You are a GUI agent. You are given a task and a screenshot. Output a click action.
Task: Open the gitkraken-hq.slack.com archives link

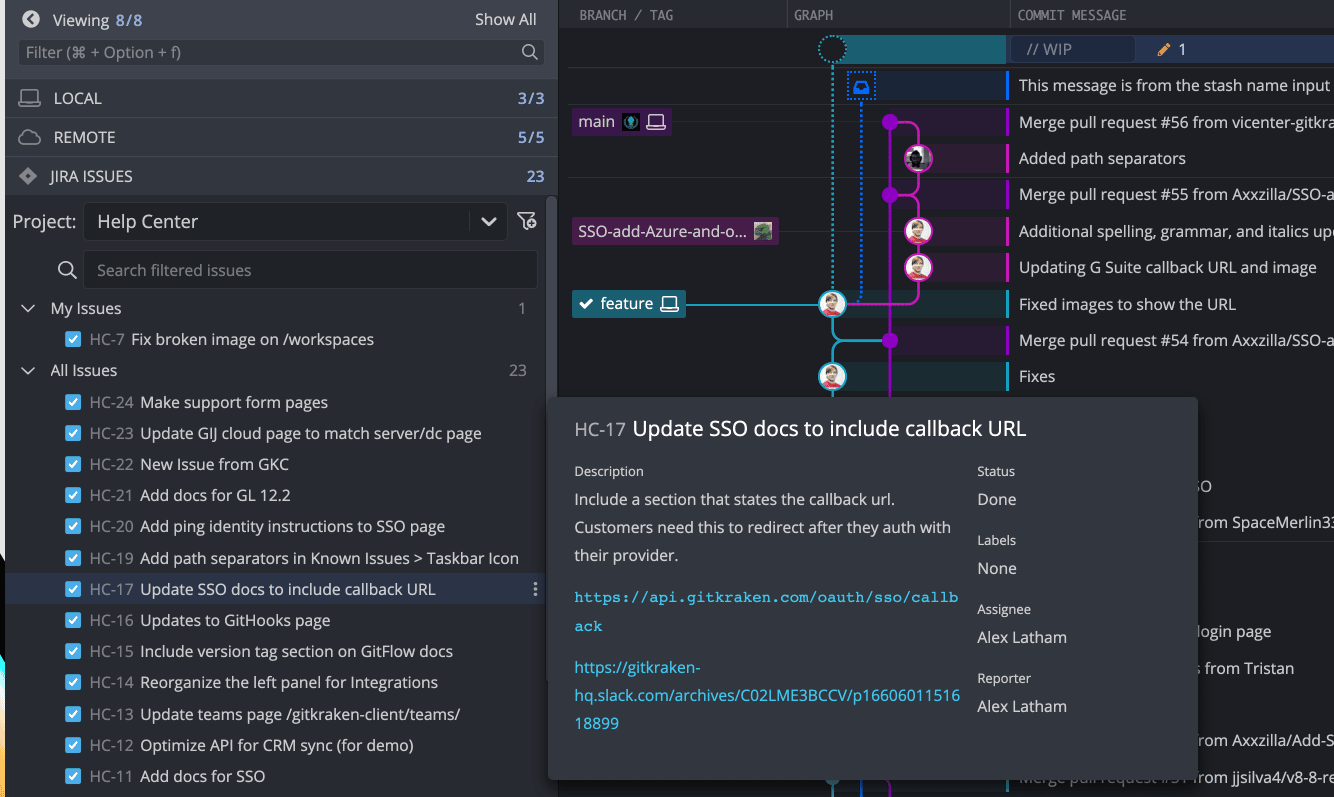point(767,695)
